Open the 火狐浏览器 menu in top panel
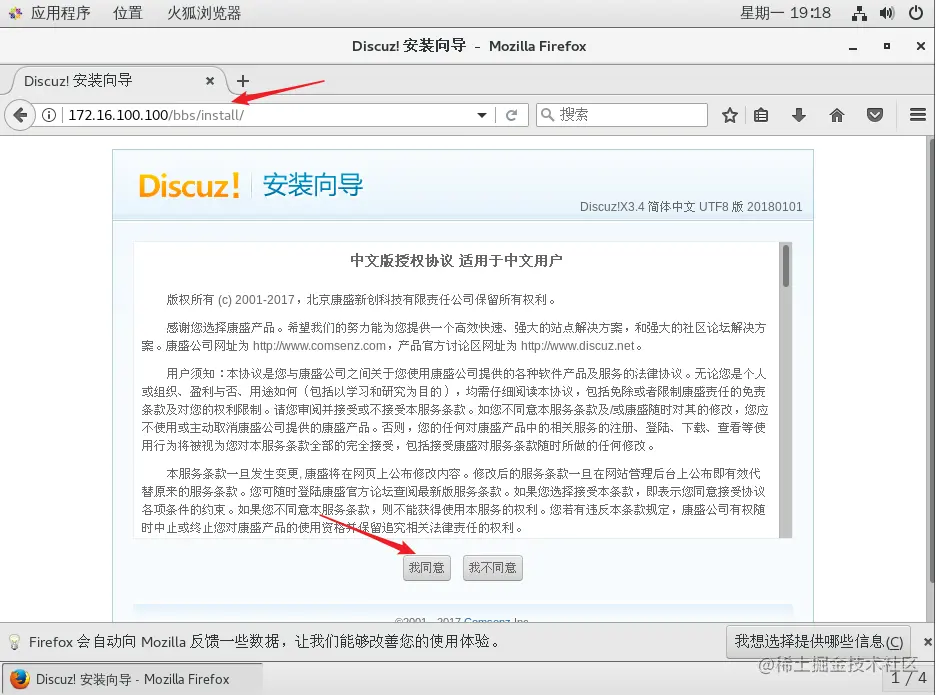 204,13
